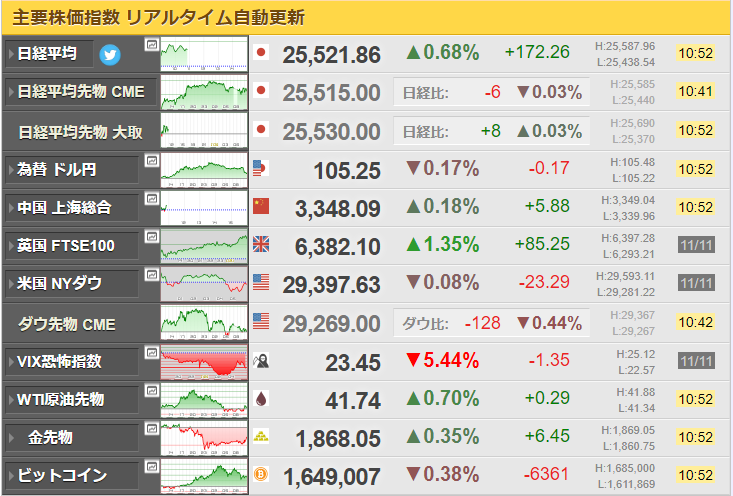Select the VIX恐怖指数 label
The width and height of the screenshot is (733, 496).
click(59, 361)
